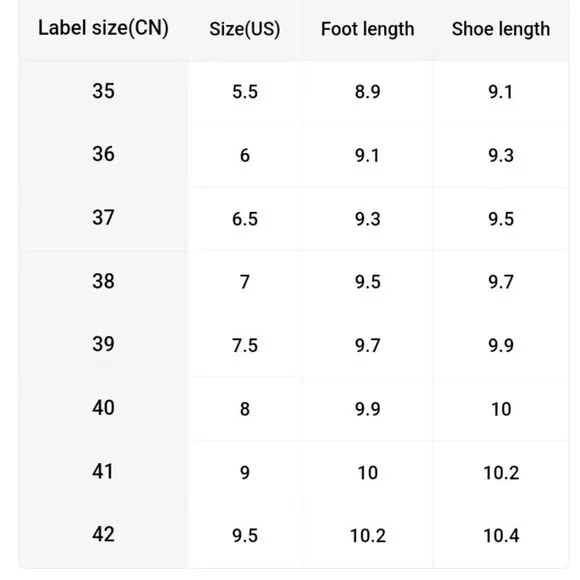Viewport: 580px width, 580px height.
Task: Select label size 40 cell
Action: coord(103,408)
